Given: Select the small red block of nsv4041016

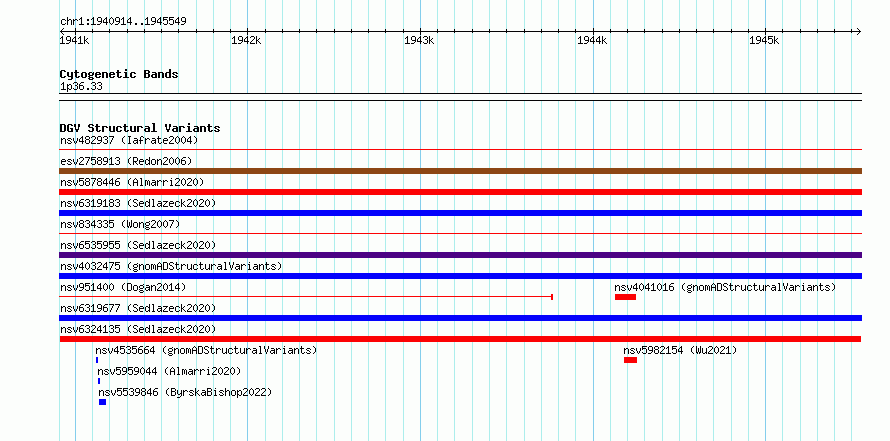Looking at the screenshot, I should click(625, 297).
